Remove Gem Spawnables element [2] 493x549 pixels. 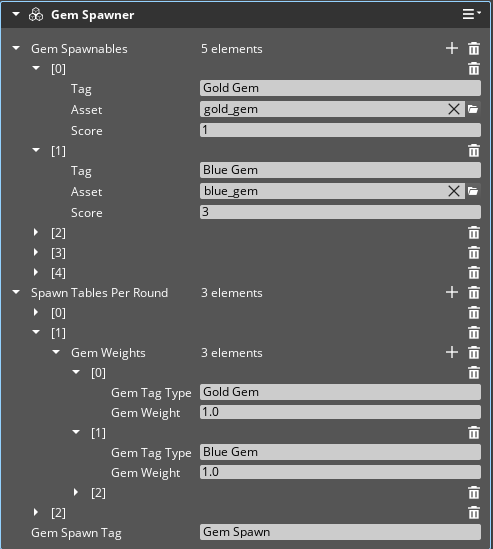tap(474, 232)
